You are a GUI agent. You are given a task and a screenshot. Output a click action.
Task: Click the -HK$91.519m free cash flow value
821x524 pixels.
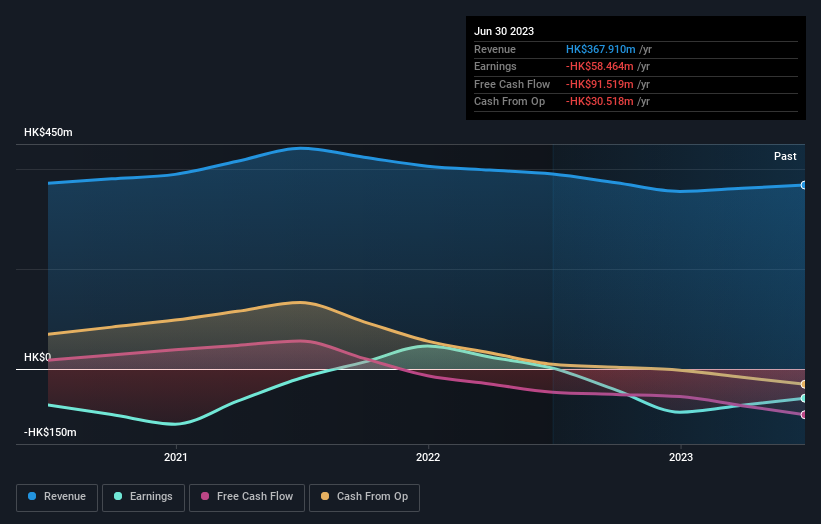pyautogui.click(x=600, y=84)
